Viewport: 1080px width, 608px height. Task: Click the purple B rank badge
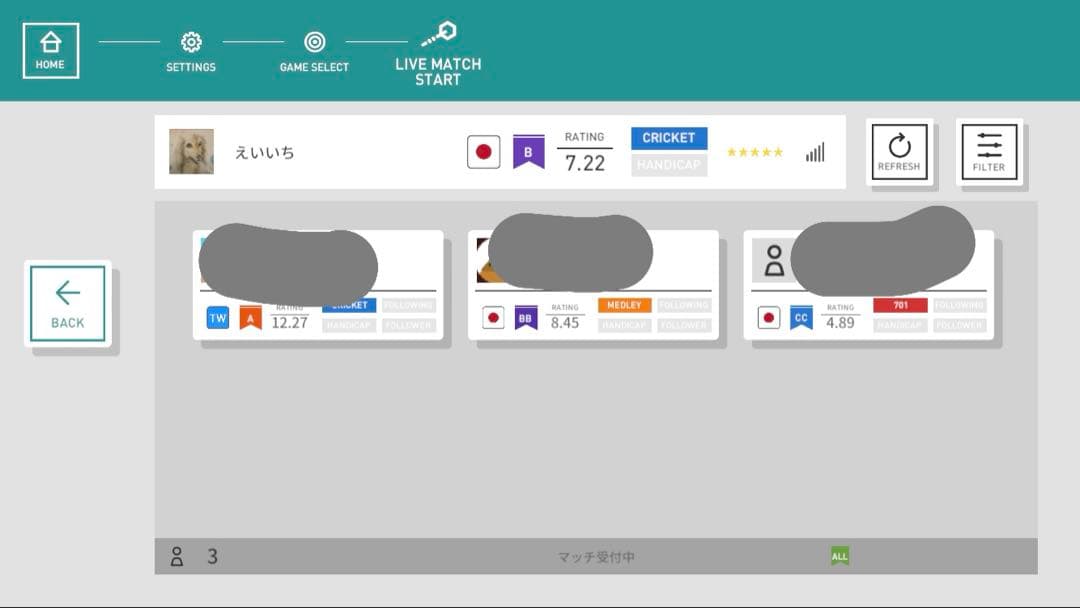(528, 152)
